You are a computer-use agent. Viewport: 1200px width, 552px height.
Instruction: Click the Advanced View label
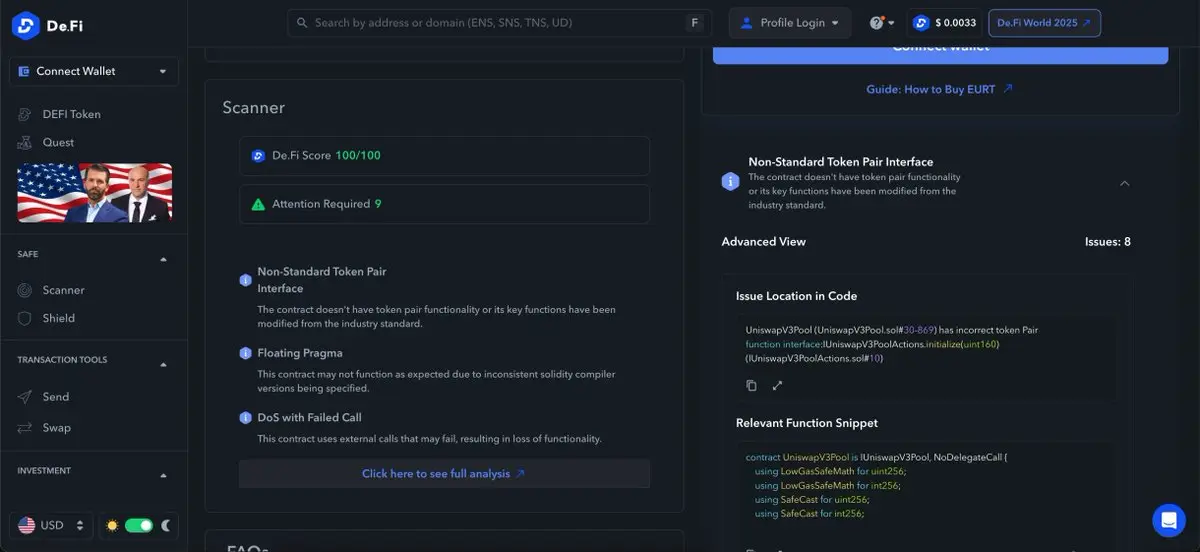pos(764,242)
